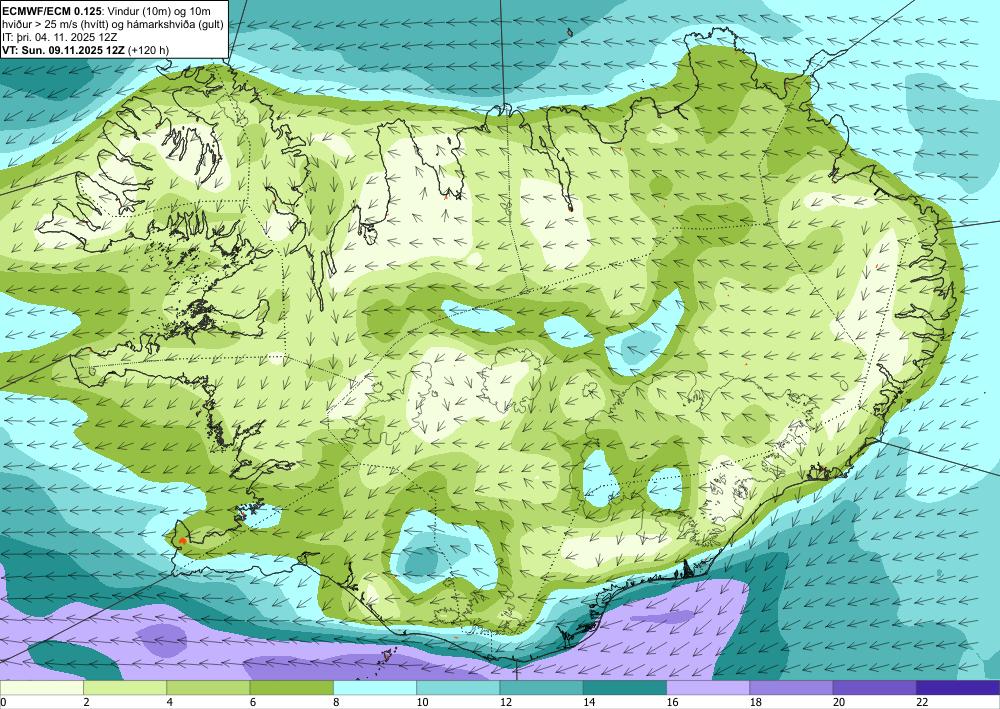Click the legend value label "16"
1000x709 pixels.
[672, 703]
